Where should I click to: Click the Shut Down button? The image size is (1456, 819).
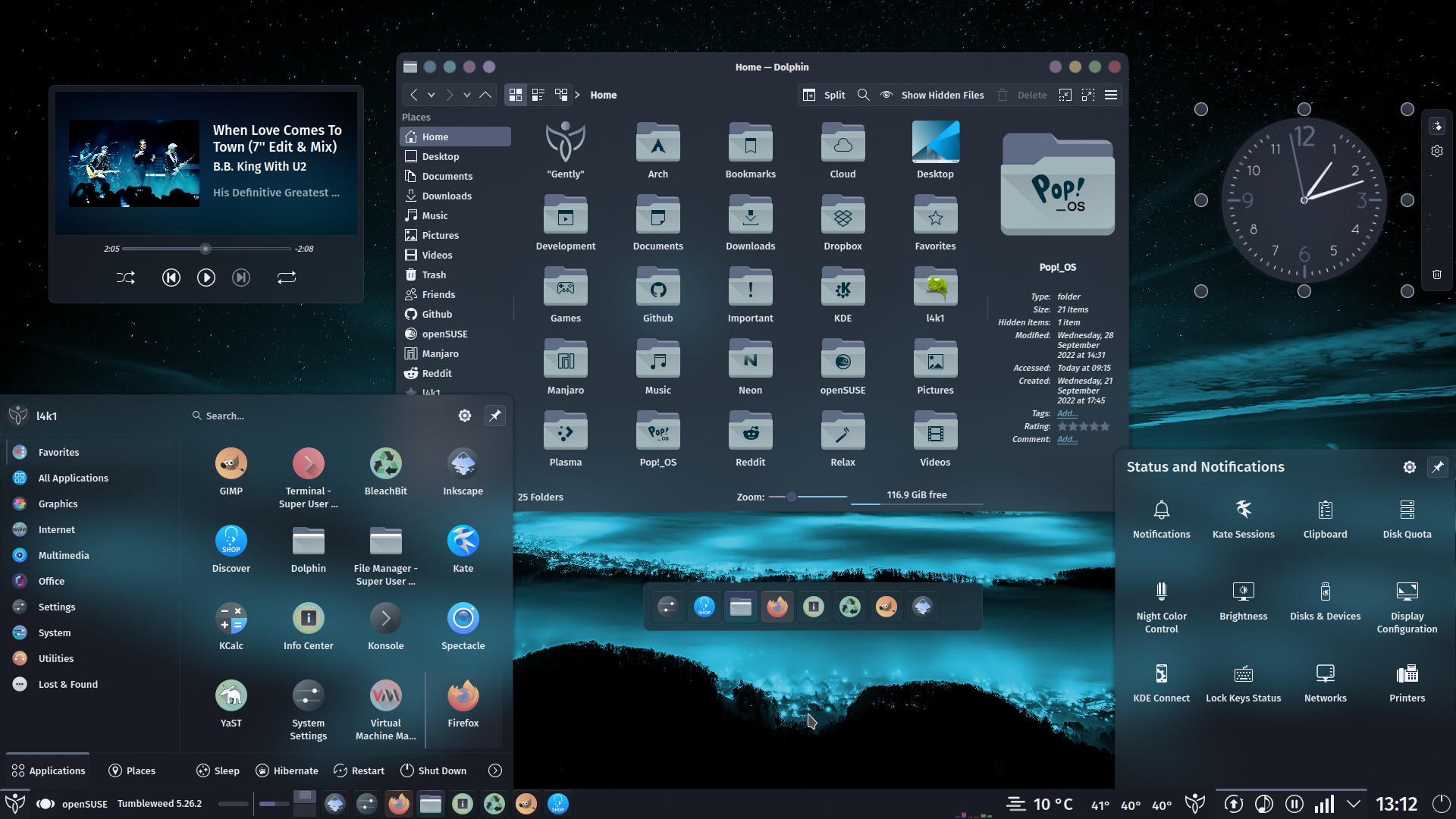click(433, 770)
